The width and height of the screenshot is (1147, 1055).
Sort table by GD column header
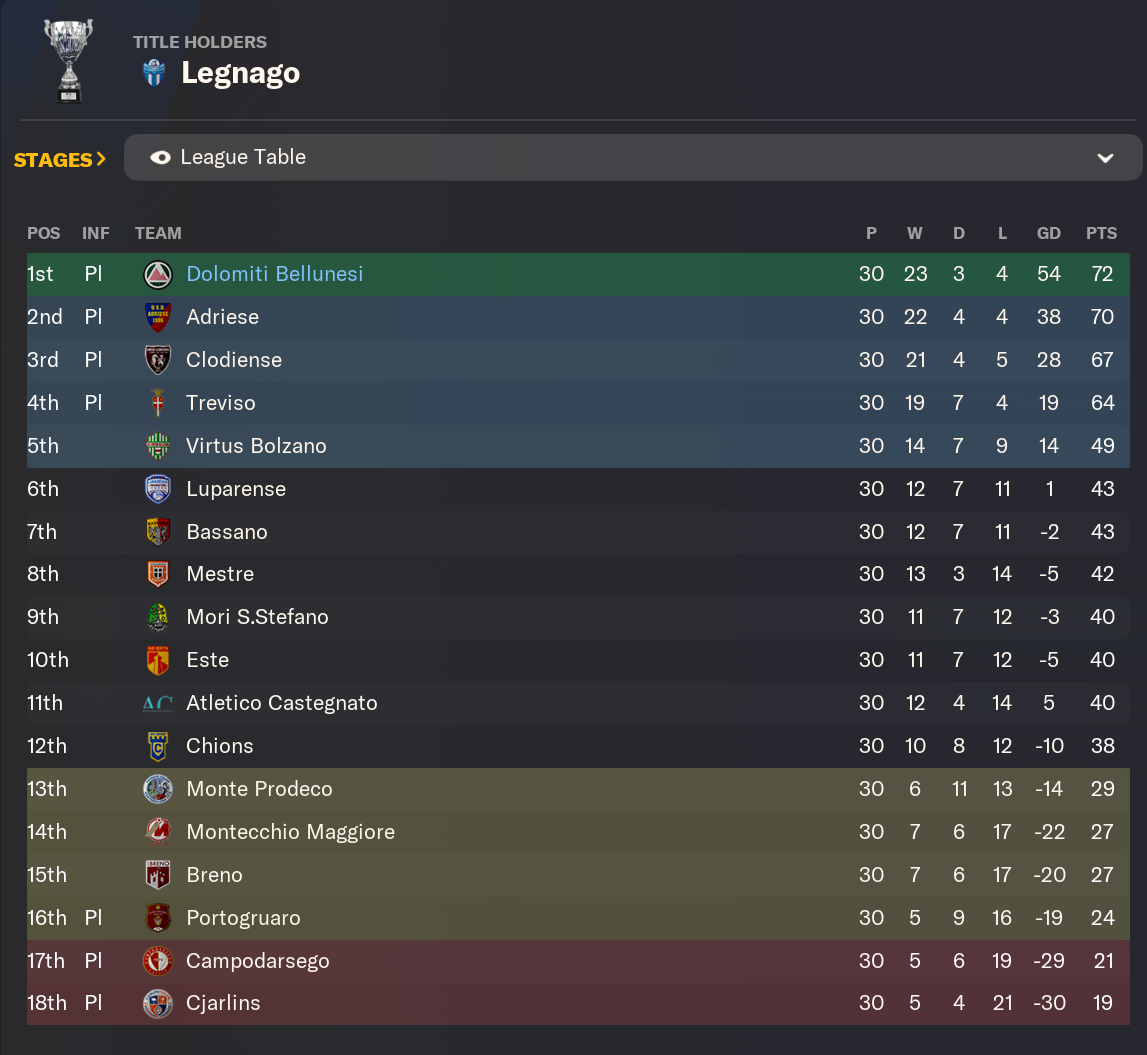1048,233
